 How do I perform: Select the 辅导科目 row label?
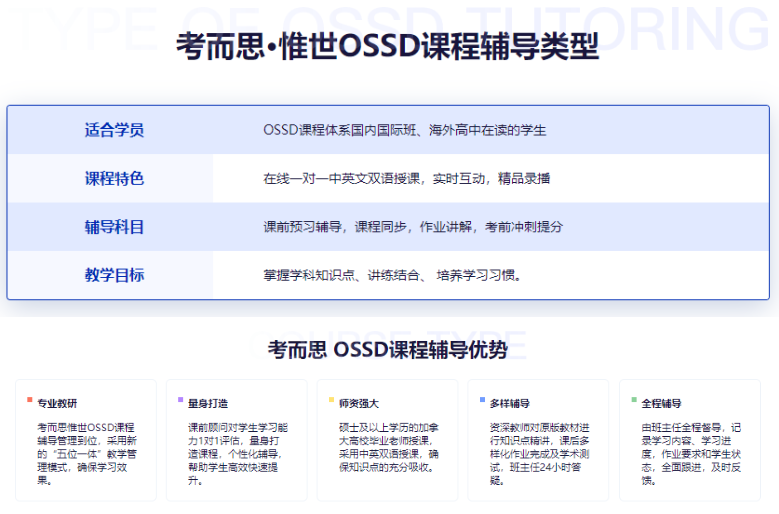[114, 227]
